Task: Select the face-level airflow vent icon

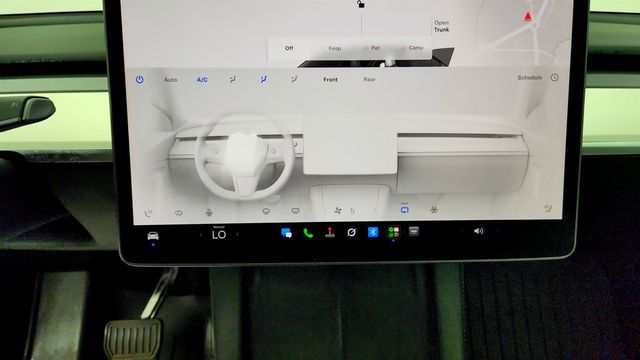Action: [233, 80]
